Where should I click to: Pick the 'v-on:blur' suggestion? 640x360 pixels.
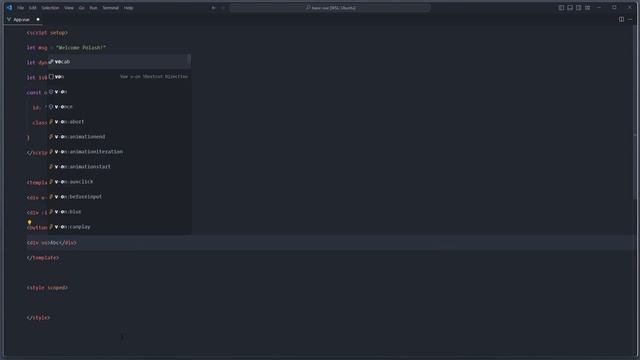119,212
